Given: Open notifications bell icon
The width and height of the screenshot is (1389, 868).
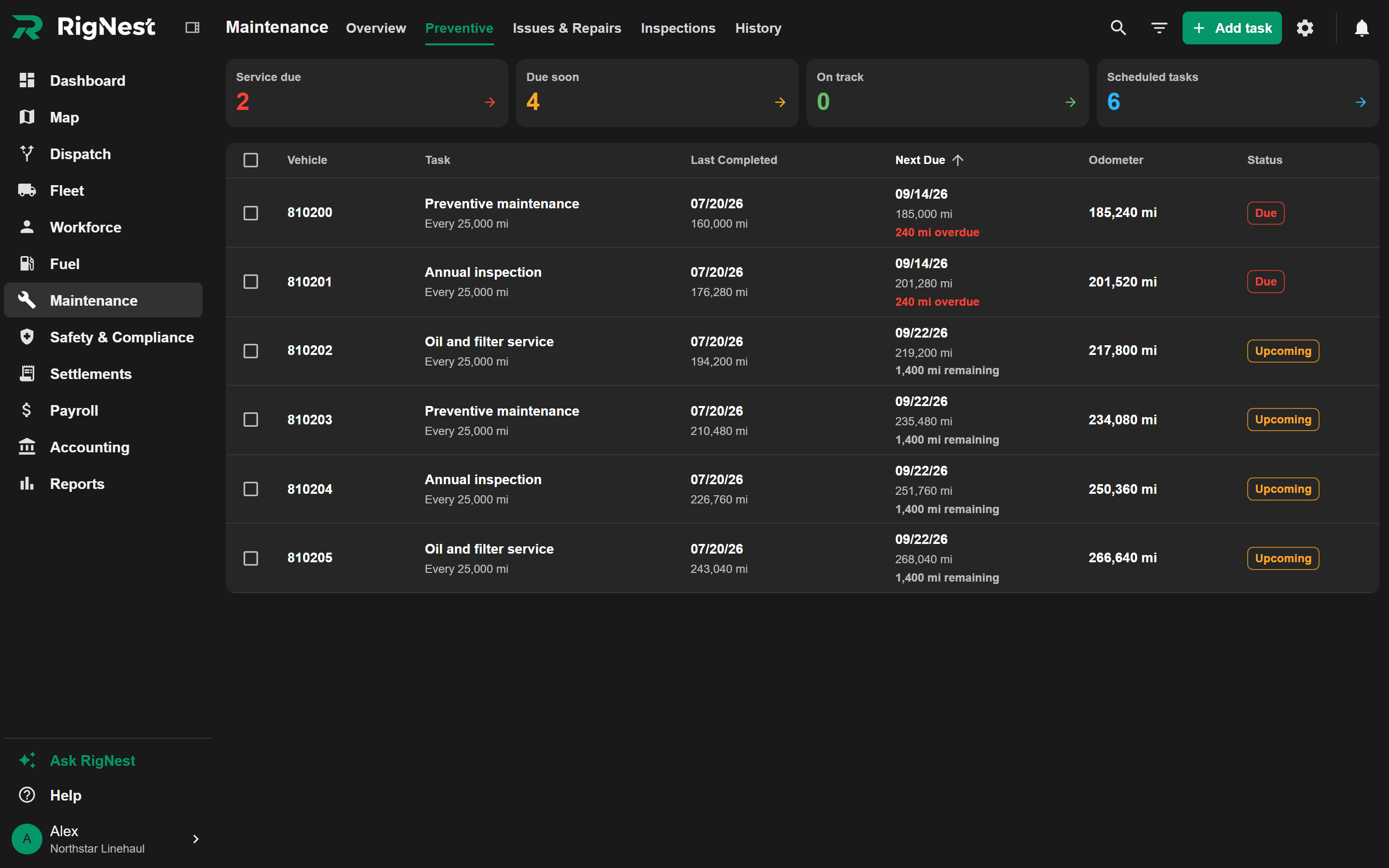Looking at the screenshot, I should tap(1362, 27).
